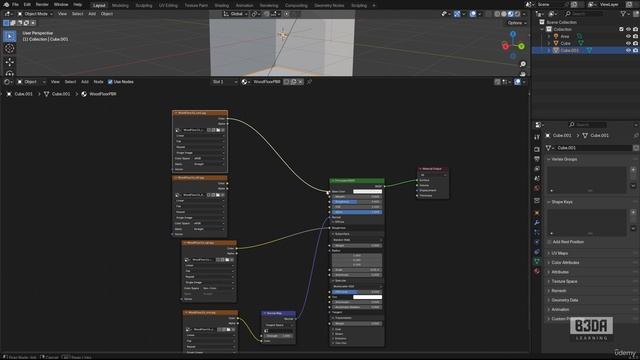Screen dimensions: 640x360
Task: Open the Object properties tab
Action: pyautogui.click(x=537, y=213)
